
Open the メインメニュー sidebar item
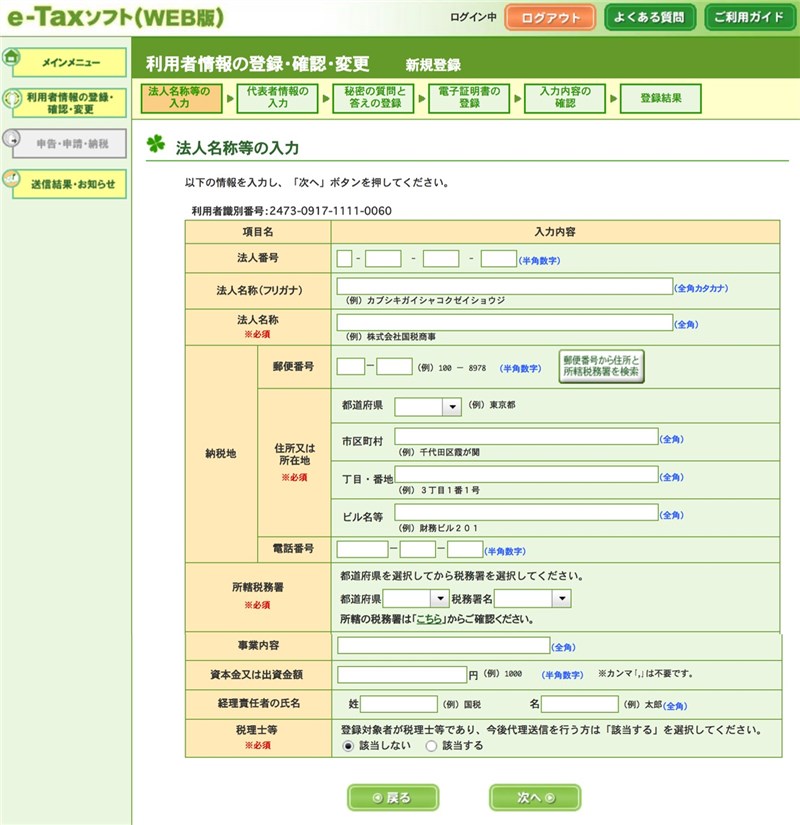coord(69,63)
